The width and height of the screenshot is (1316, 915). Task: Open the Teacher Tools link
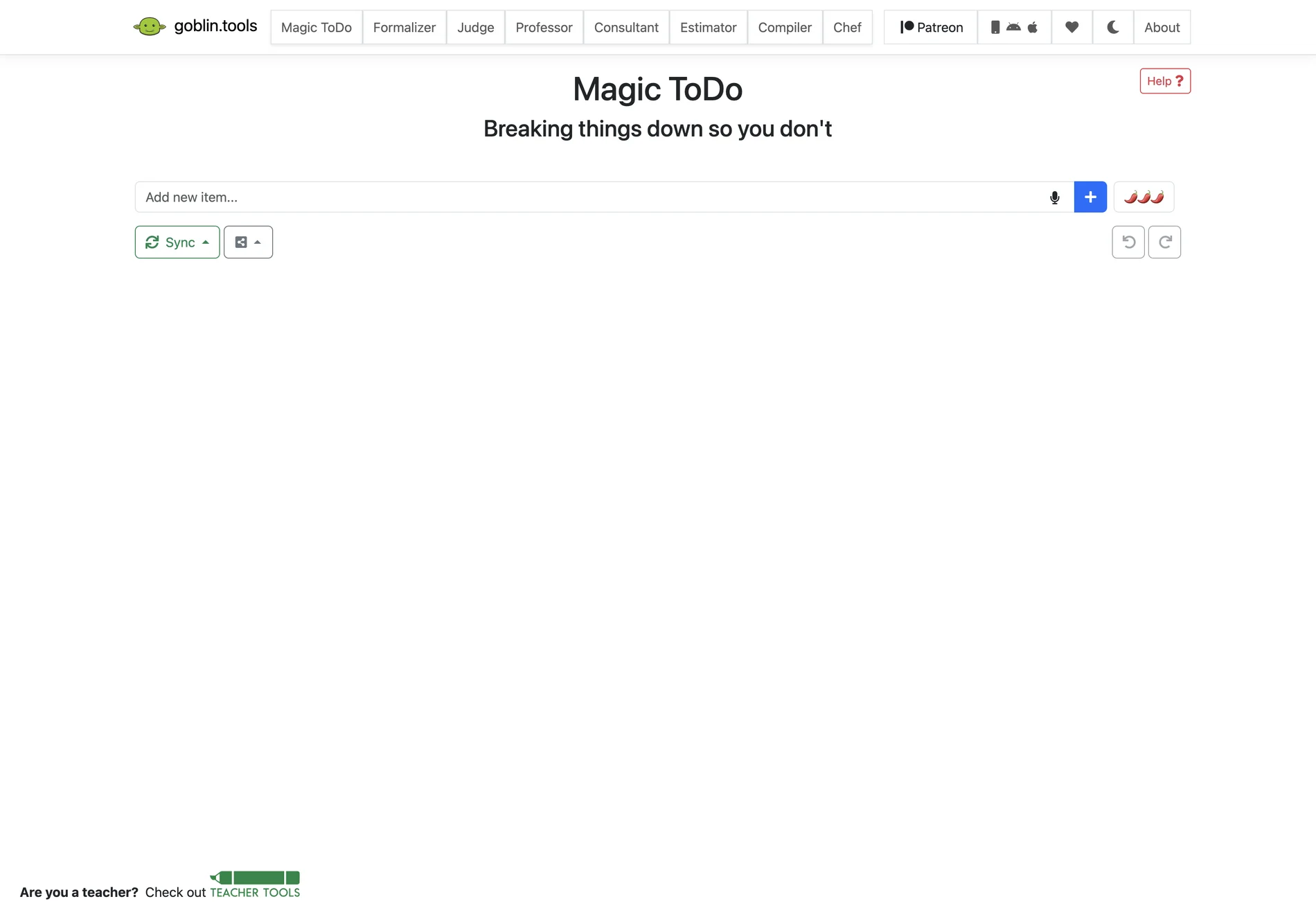(255, 886)
